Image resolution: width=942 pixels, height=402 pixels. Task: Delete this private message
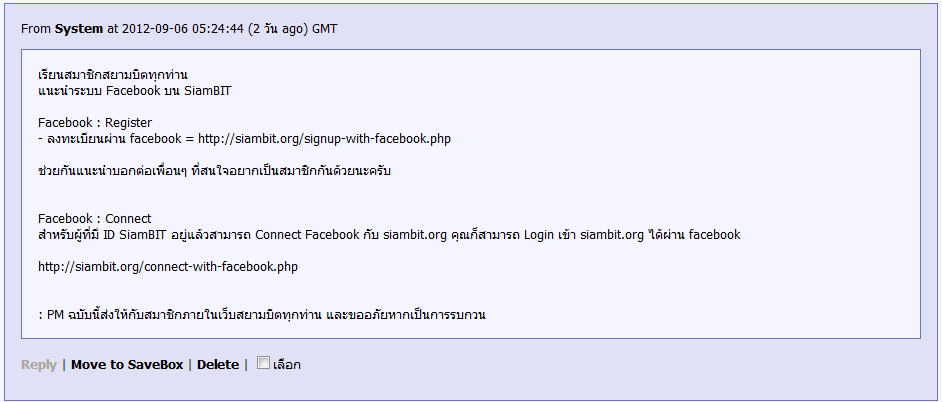[x=217, y=364]
